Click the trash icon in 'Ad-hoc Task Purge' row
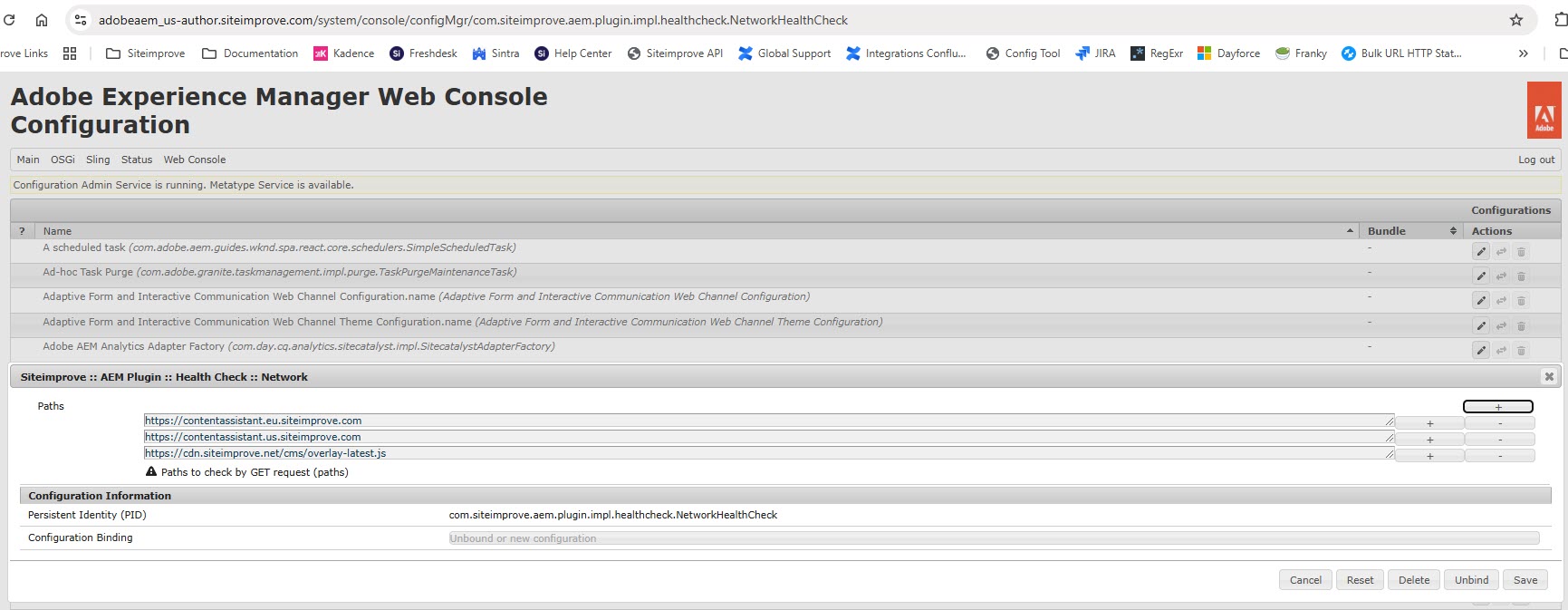This screenshot has height=610, width=1568. (1521, 276)
